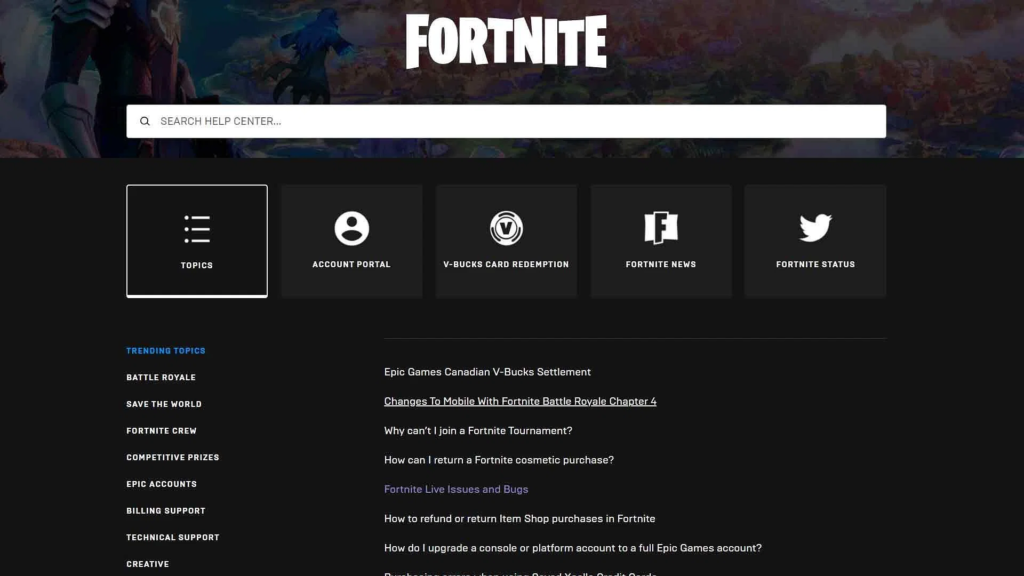Open the V-Bucks Card Redemption label
The height and width of the screenshot is (576, 1024).
click(506, 264)
